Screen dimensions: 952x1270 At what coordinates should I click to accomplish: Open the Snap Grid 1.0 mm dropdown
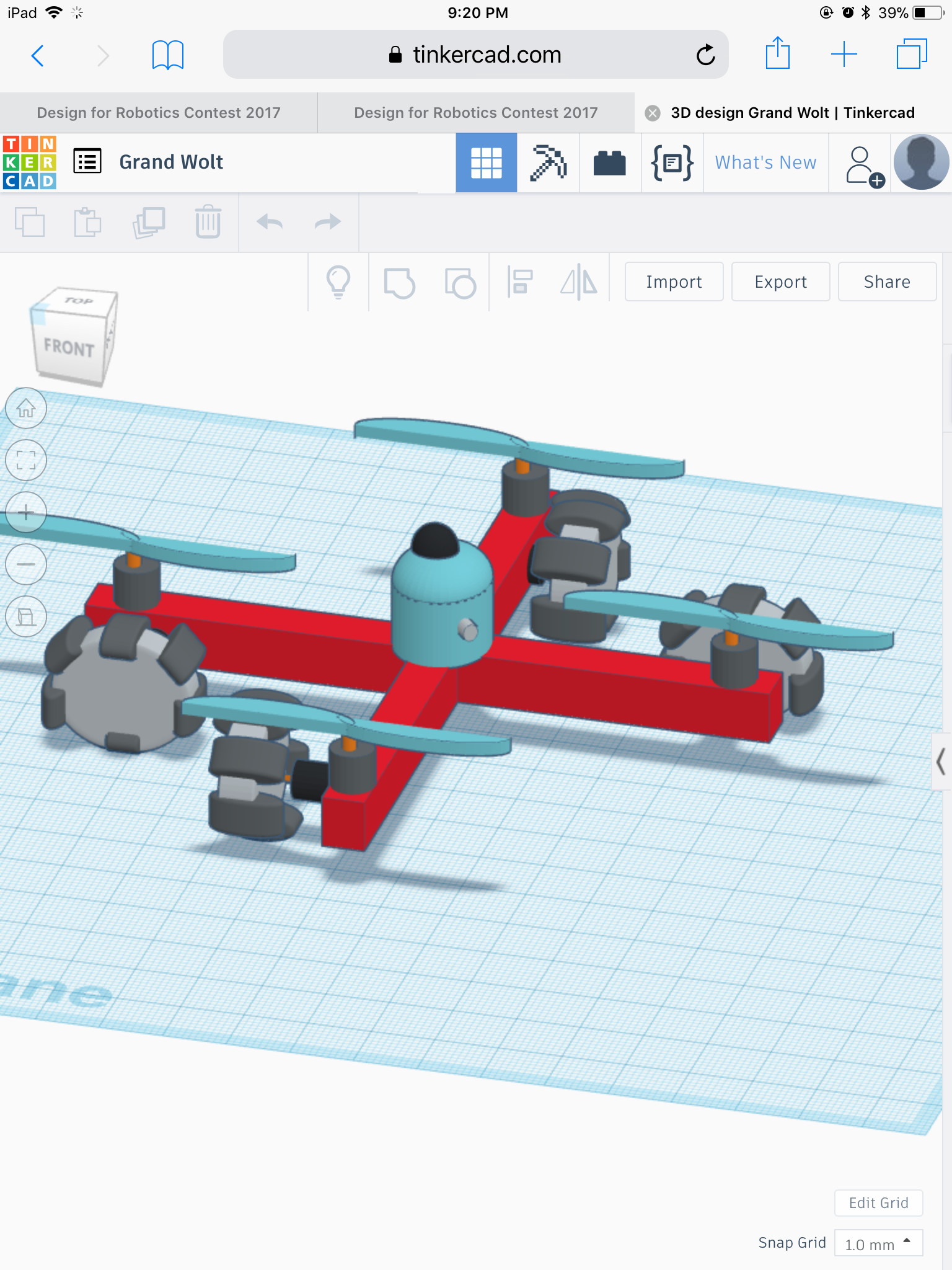(878, 1243)
